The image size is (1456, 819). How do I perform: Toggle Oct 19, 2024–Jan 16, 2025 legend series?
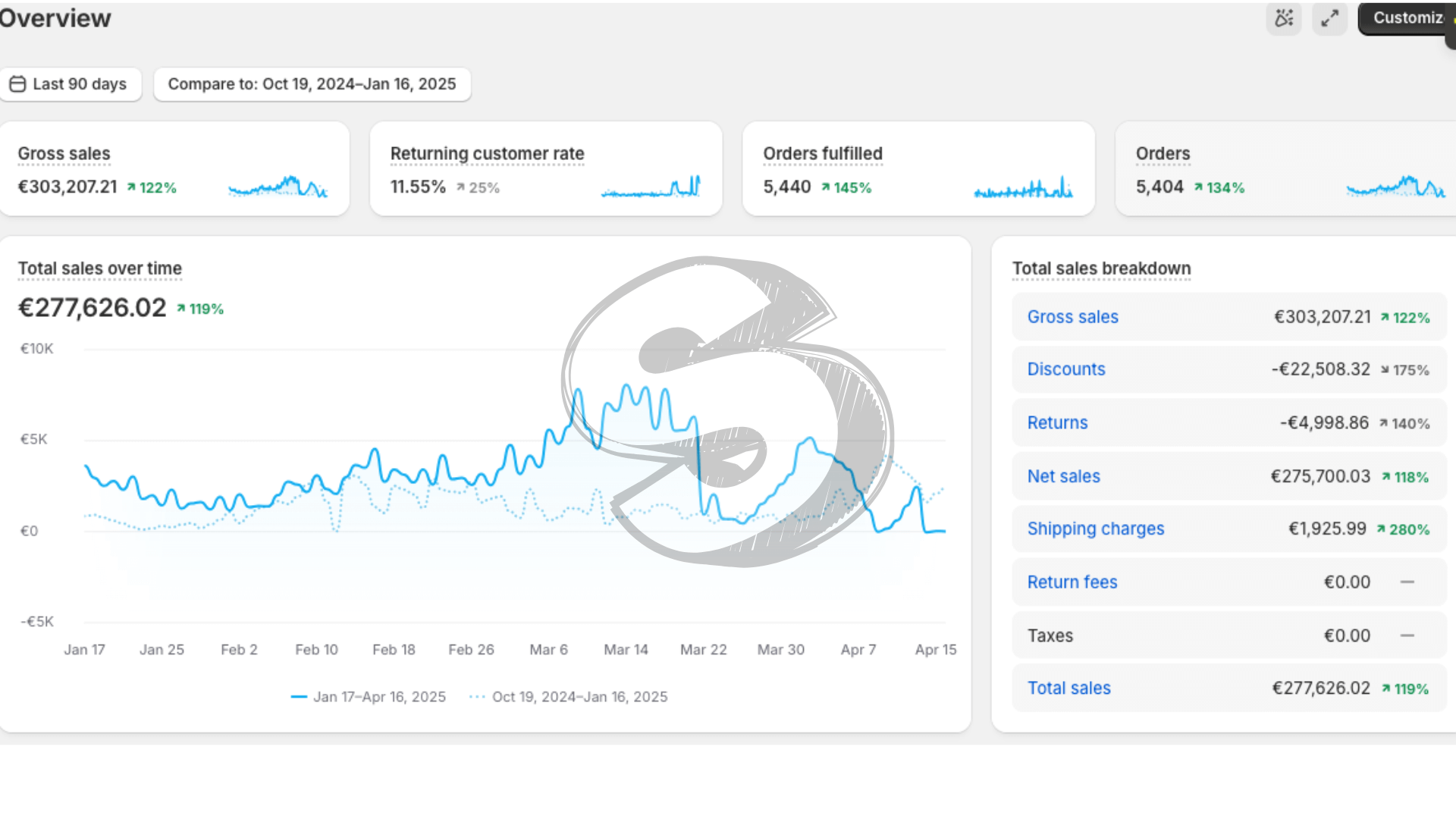569,697
